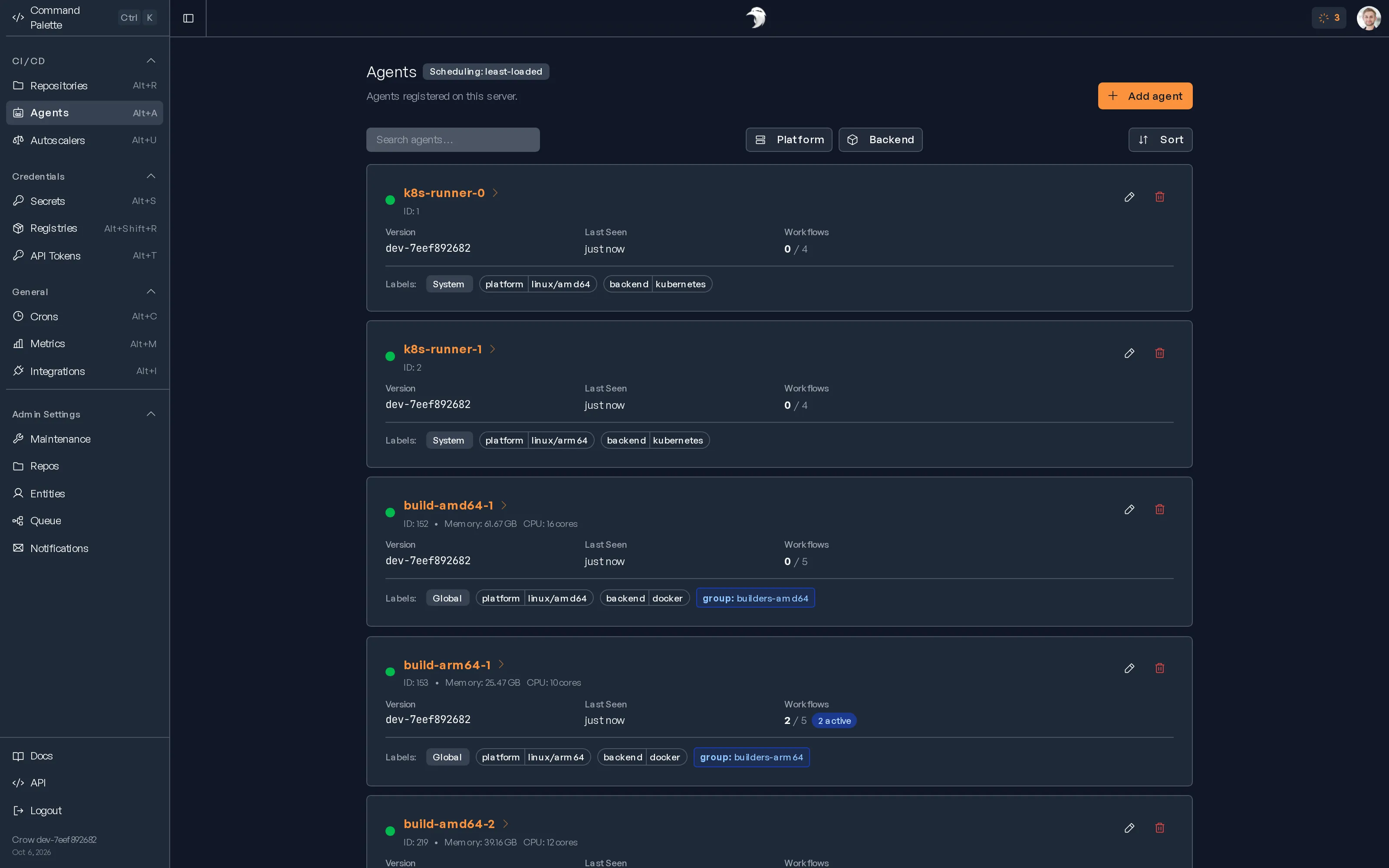
Task: Edit agent k8s-runner-0 with pencil icon
Action: click(x=1129, y=197)
